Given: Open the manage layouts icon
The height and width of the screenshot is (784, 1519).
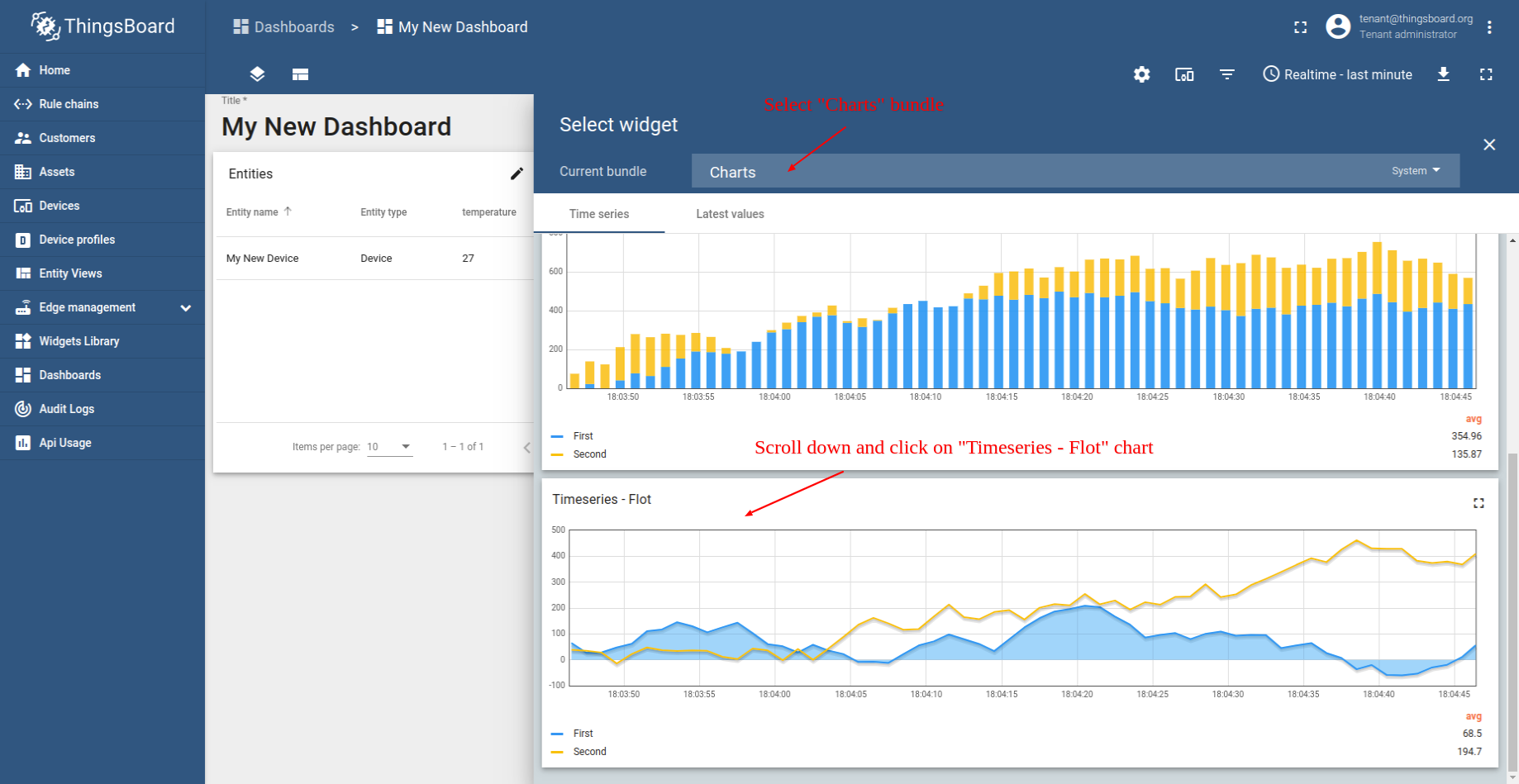Looking at the screenshot, I should point(300,74).
